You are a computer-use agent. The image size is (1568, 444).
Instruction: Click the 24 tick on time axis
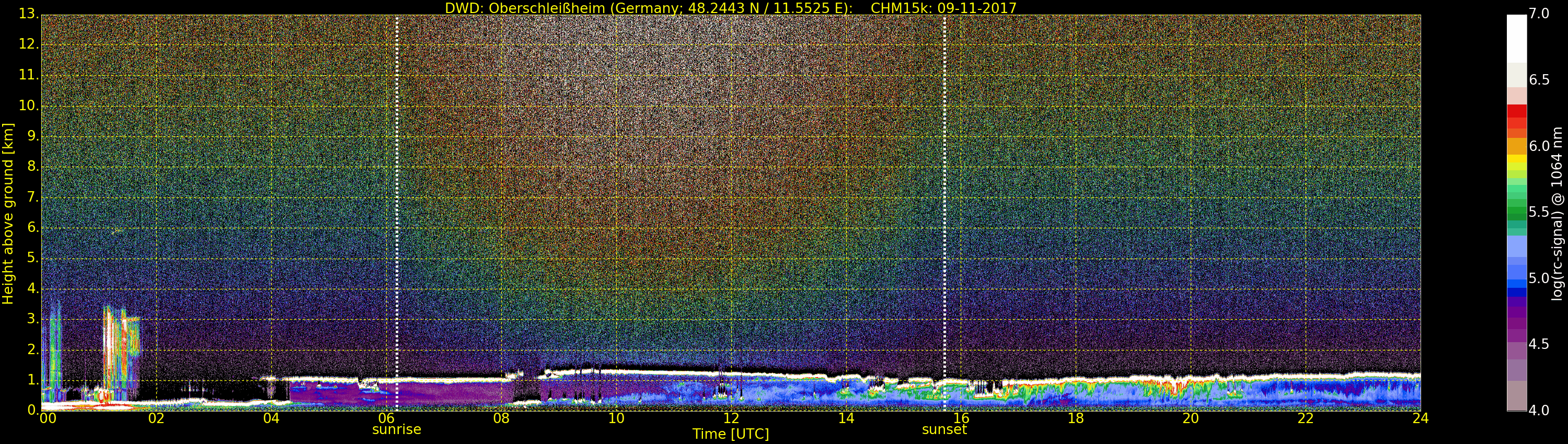coord(1421,418)
